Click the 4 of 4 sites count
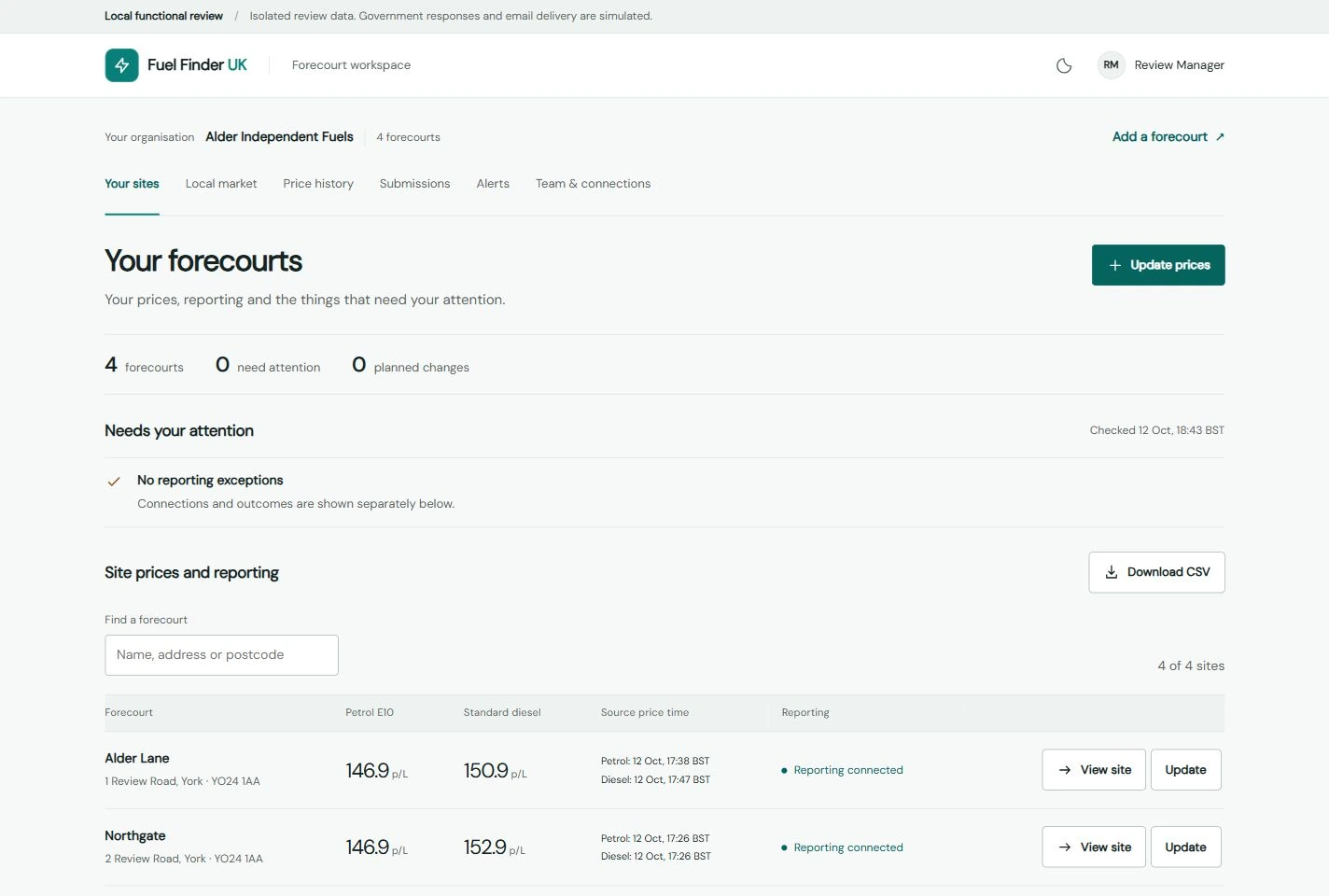Screen dimensions: 1329x896 click(x=1191, y=665)
